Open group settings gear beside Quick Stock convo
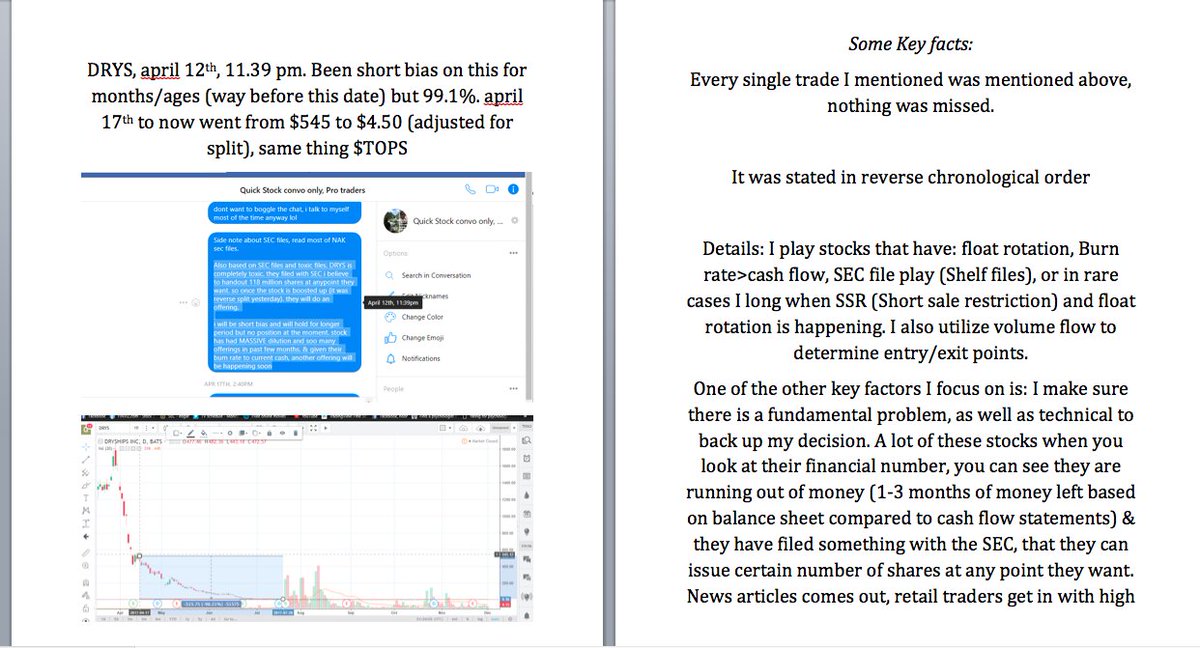This screenshot has width=1200, height=648. (514, 221)
